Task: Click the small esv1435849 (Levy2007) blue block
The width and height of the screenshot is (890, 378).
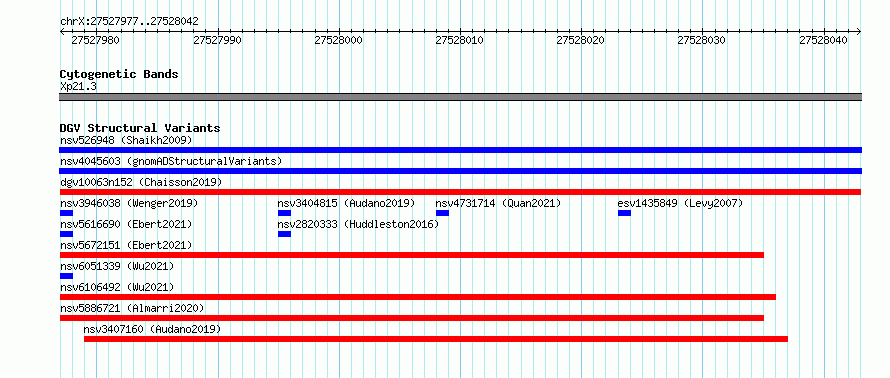Action: click(624, 213)
